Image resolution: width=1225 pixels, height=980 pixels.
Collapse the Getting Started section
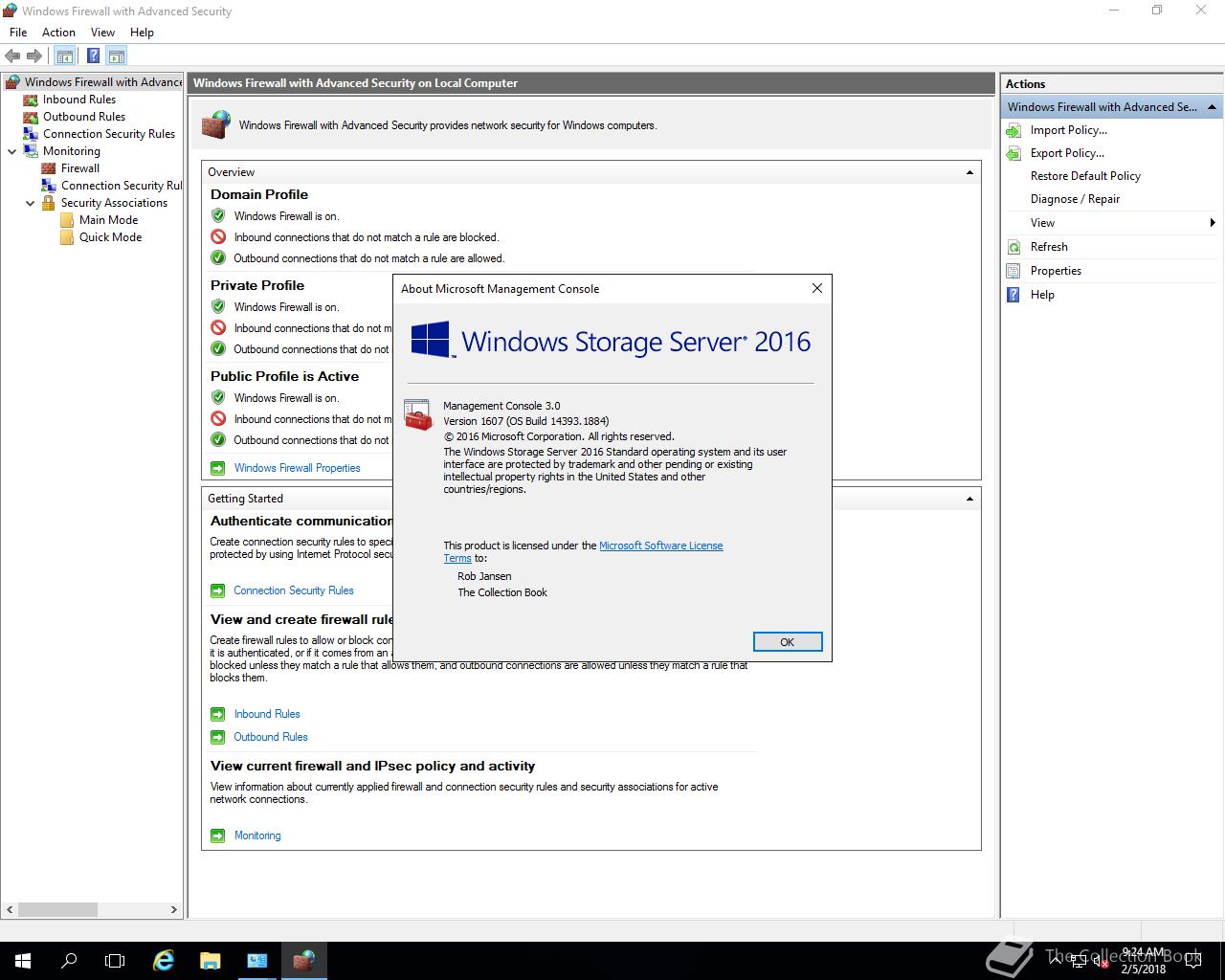click(969, 499)
